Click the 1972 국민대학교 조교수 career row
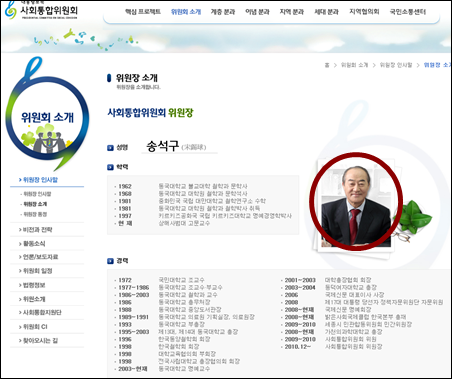 coord(159,280)
